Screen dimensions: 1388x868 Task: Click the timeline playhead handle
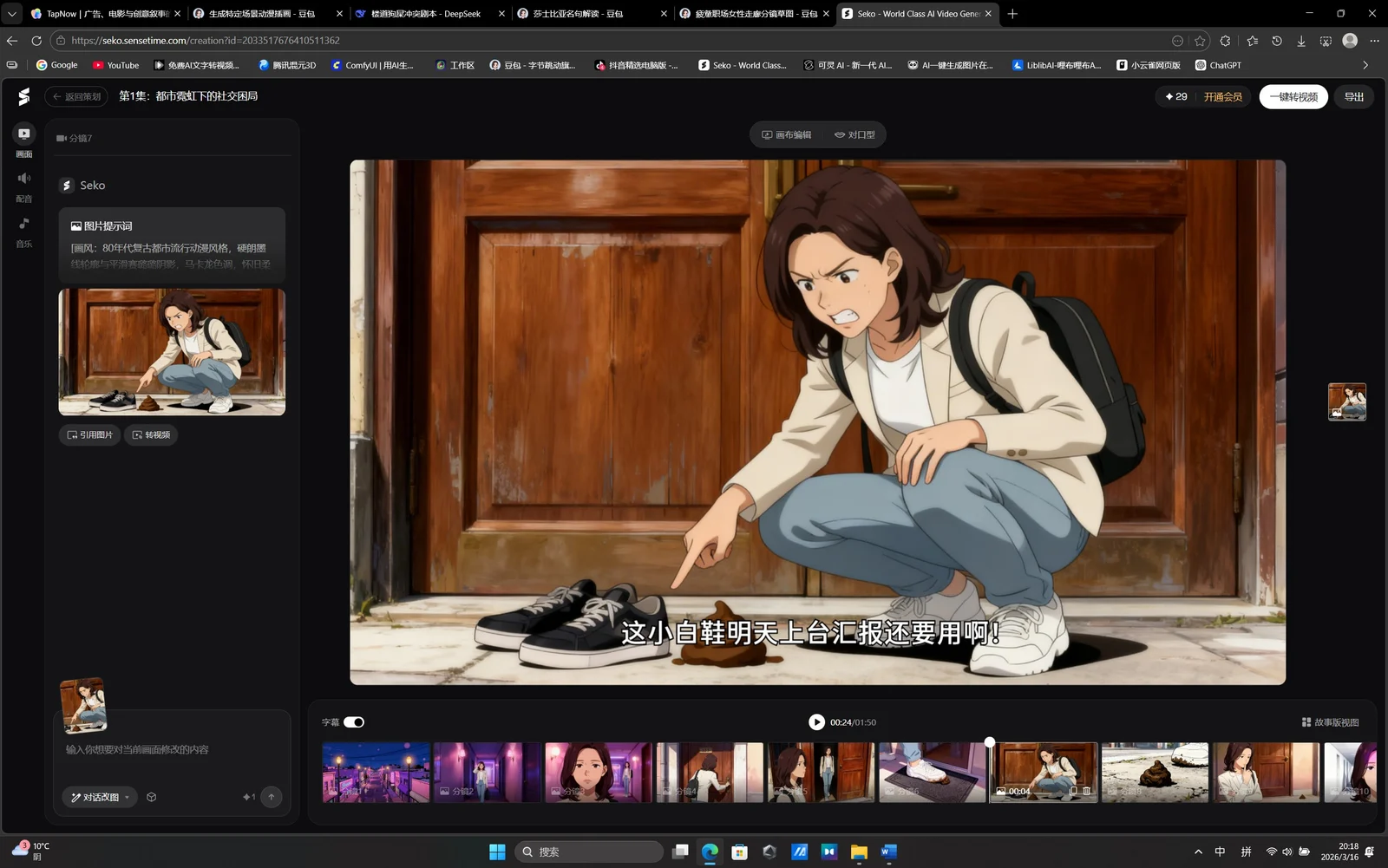coord(989,742)
